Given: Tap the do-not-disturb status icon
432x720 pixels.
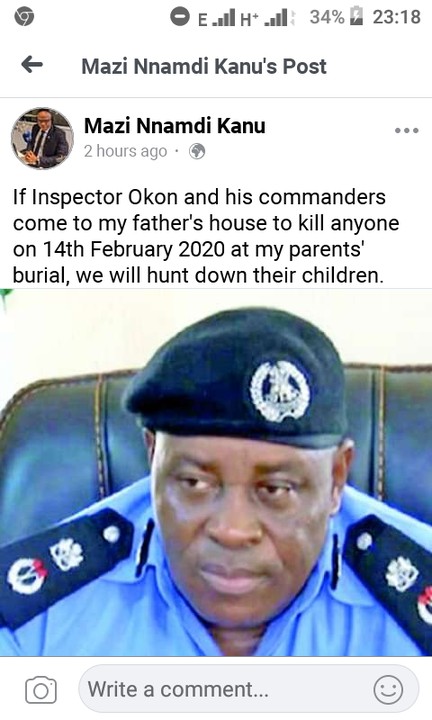Looking at the screenshot, I should click(180, 17).
